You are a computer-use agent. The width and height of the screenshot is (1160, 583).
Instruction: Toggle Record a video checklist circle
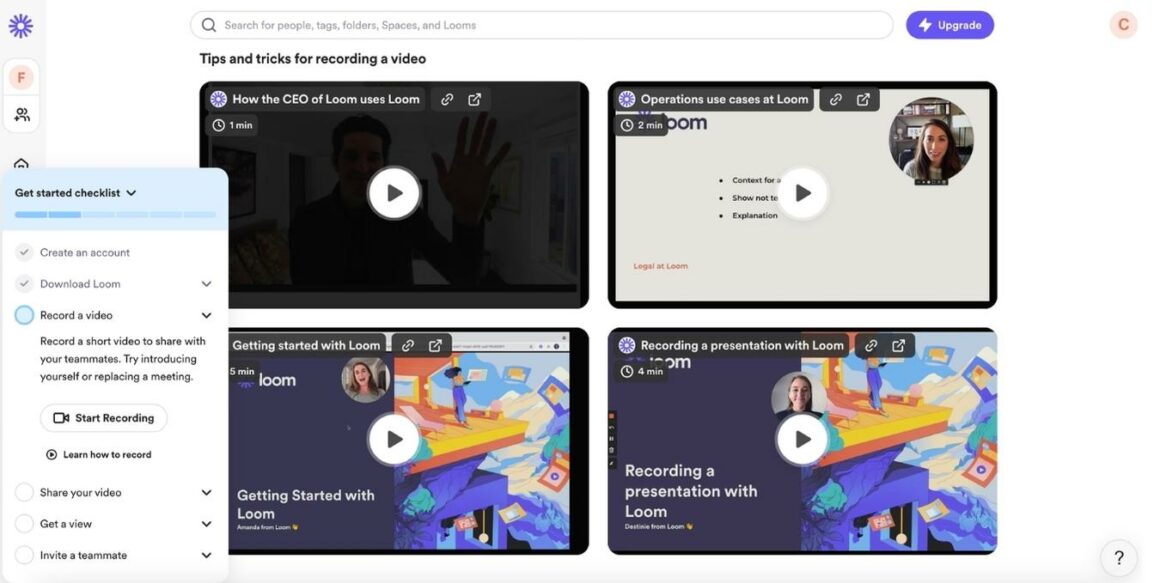[24, 315]
